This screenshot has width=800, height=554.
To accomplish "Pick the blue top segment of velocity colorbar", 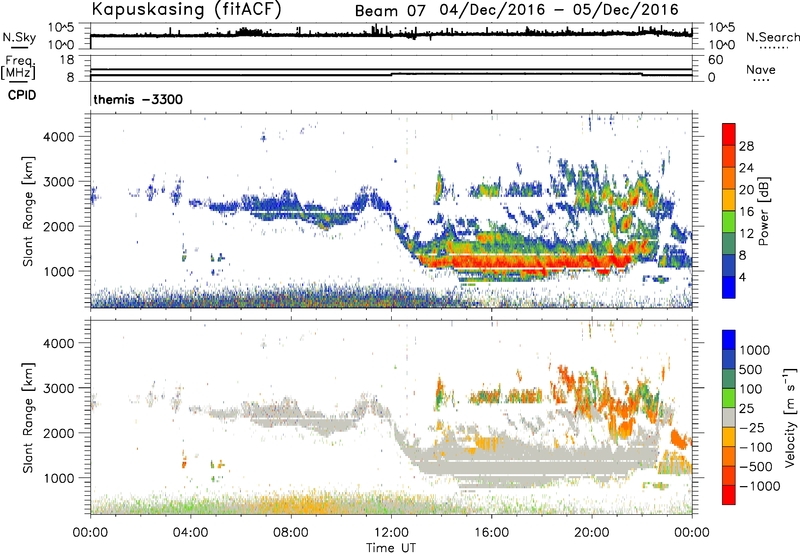I will 729,340.
